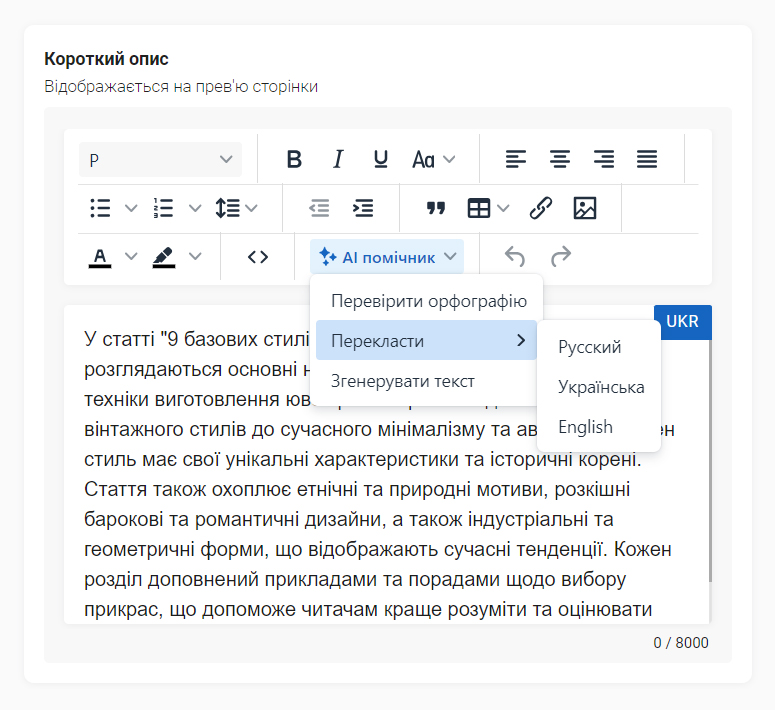Increase paragraph indent

(x=363, y=208)
